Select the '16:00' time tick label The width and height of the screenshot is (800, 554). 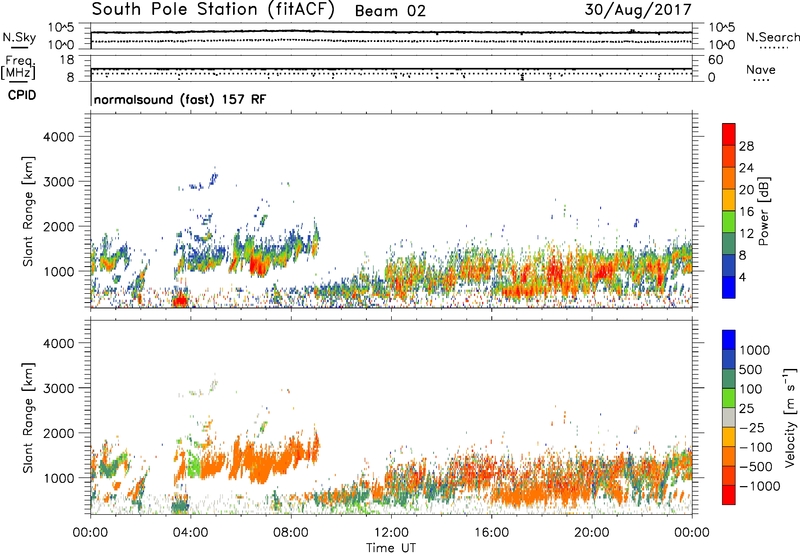click(x=491, y=533)
